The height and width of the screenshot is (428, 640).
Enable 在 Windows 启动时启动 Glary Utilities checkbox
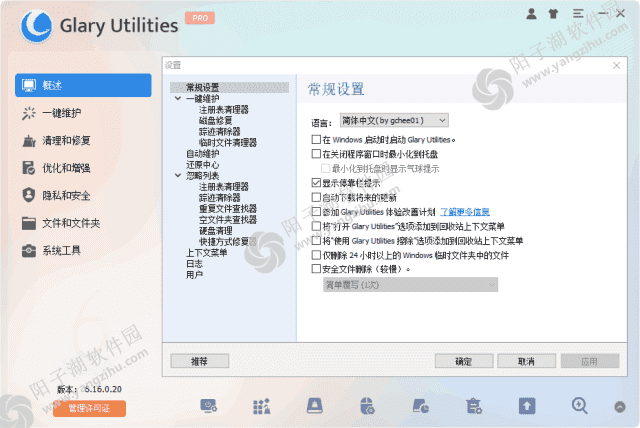[316, 140]
